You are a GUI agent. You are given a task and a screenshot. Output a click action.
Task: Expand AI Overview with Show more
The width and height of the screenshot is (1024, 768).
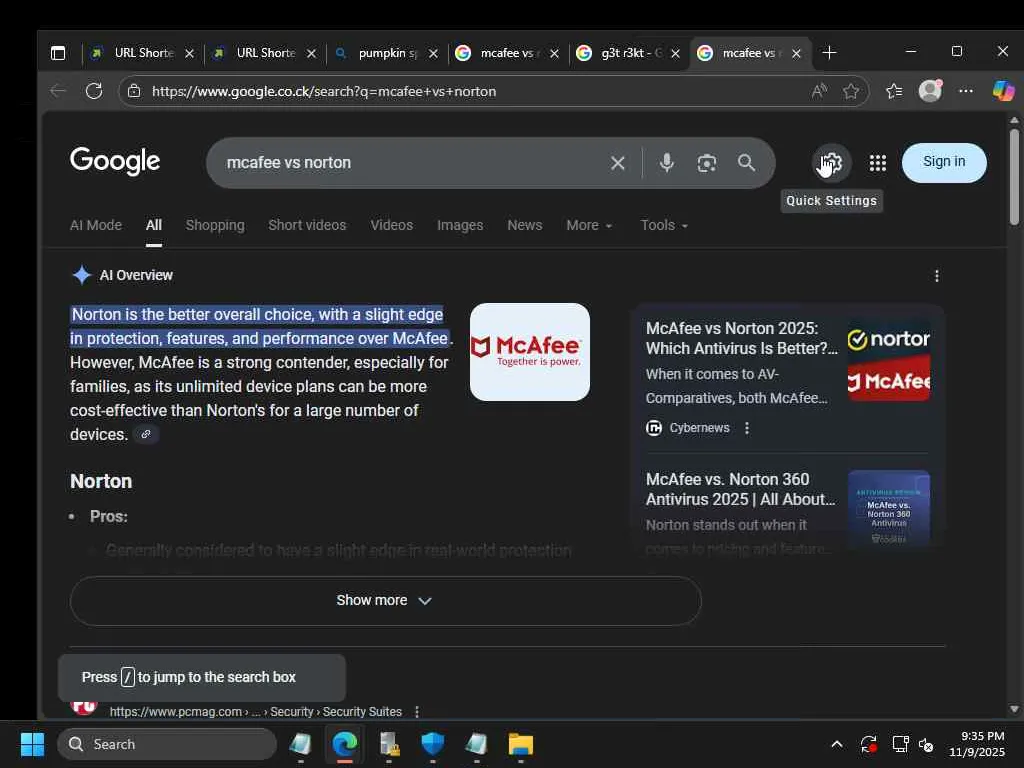(x=385, y=601)
